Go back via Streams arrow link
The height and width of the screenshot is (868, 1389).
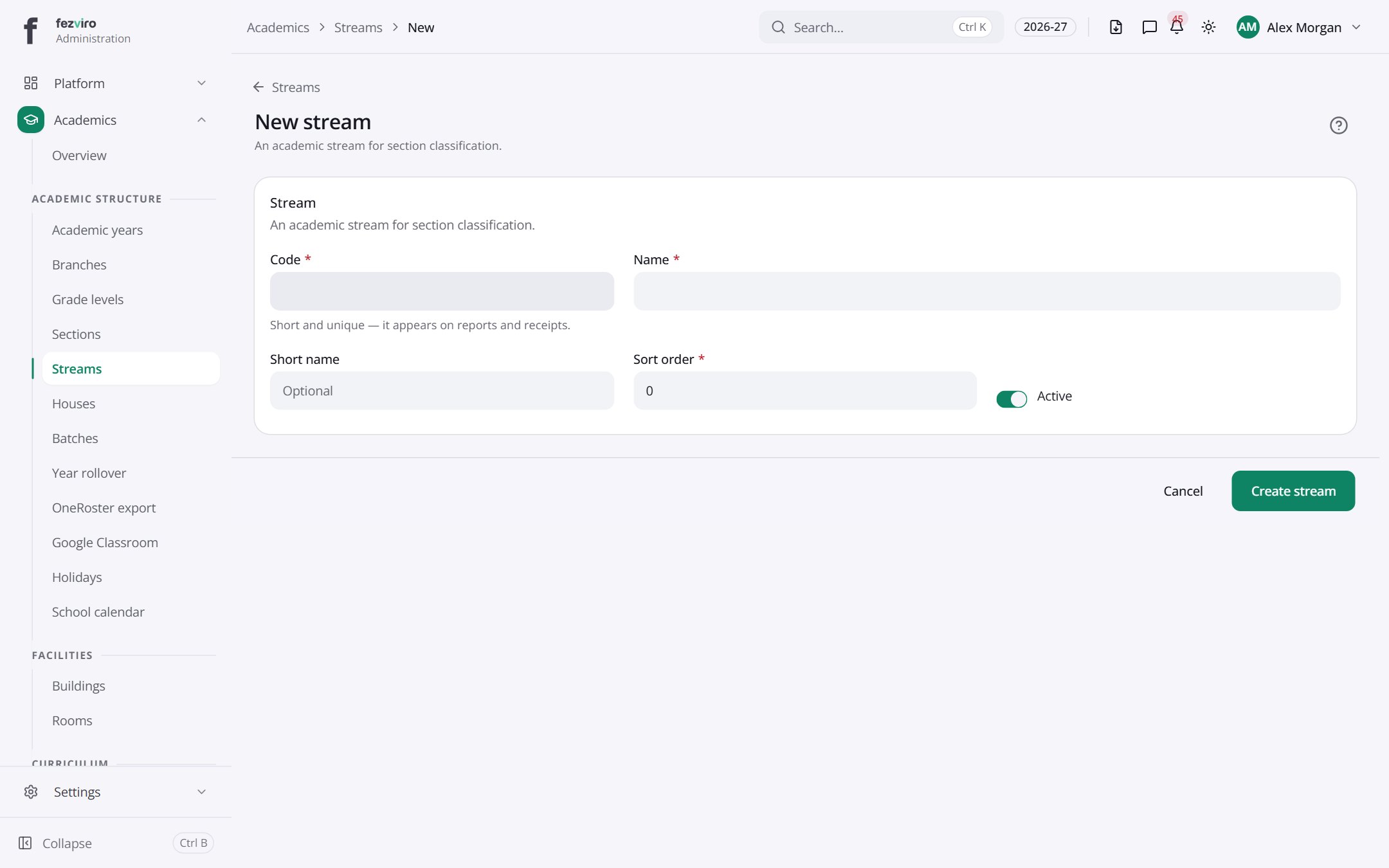(x=286, y=87)
